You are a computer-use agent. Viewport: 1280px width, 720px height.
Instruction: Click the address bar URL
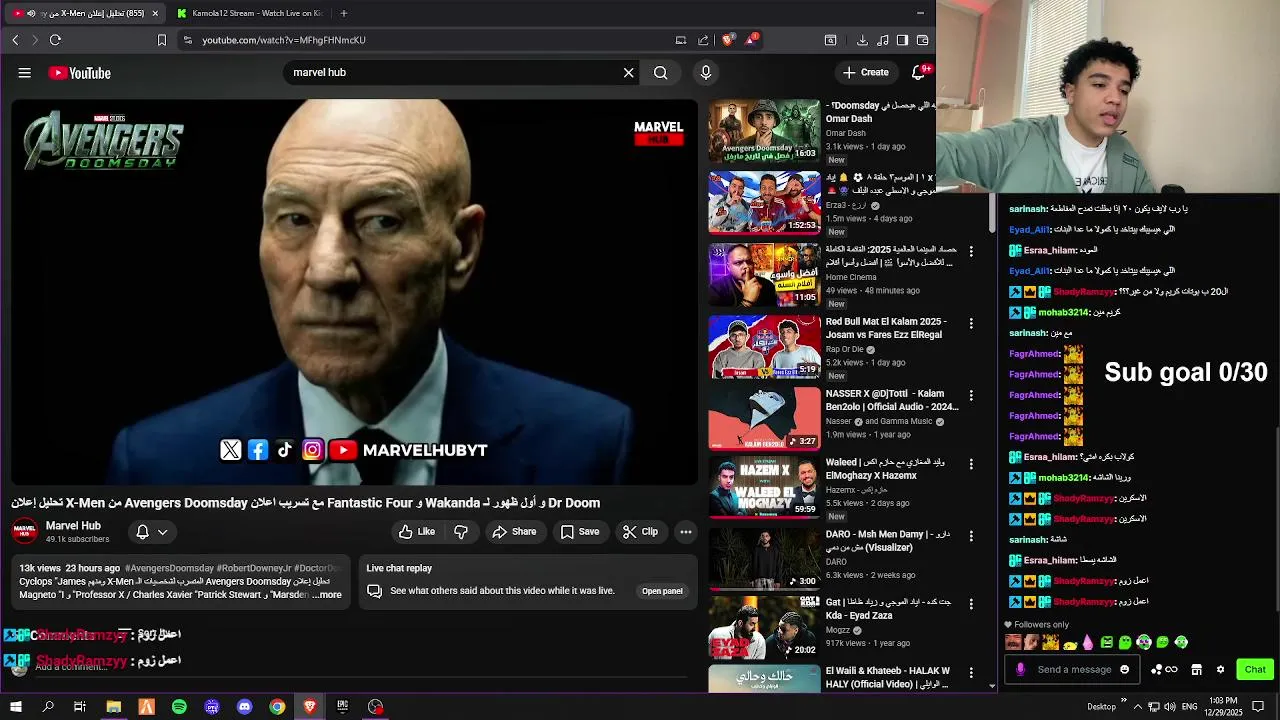pos(284,40)
